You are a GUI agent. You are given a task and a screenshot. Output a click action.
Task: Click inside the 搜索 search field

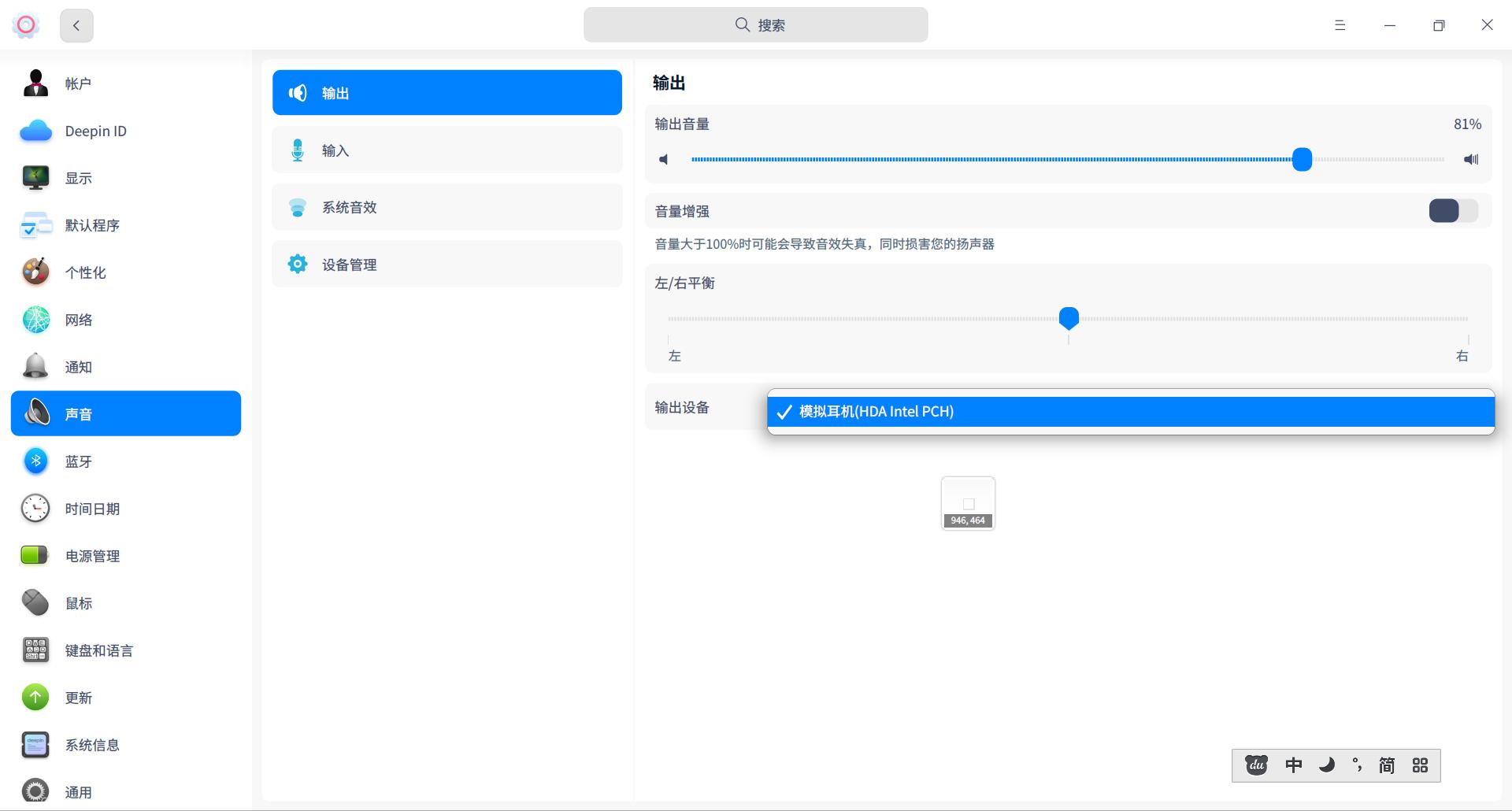click(755, 24)
